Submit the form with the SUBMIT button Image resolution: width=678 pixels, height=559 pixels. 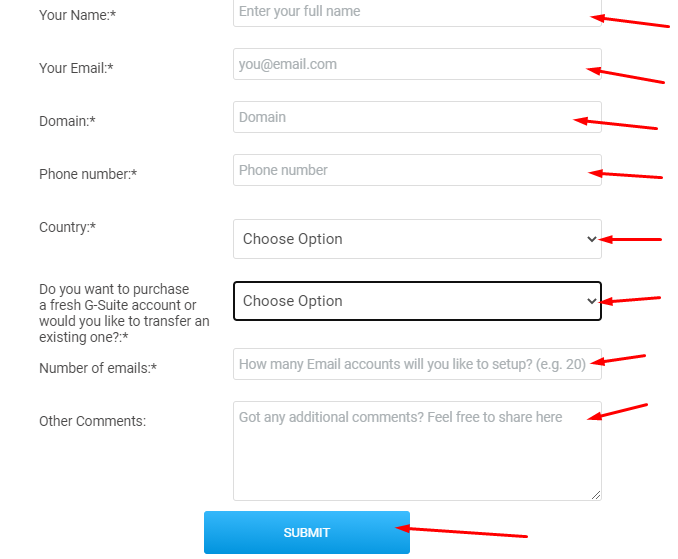tap(307, 532)
